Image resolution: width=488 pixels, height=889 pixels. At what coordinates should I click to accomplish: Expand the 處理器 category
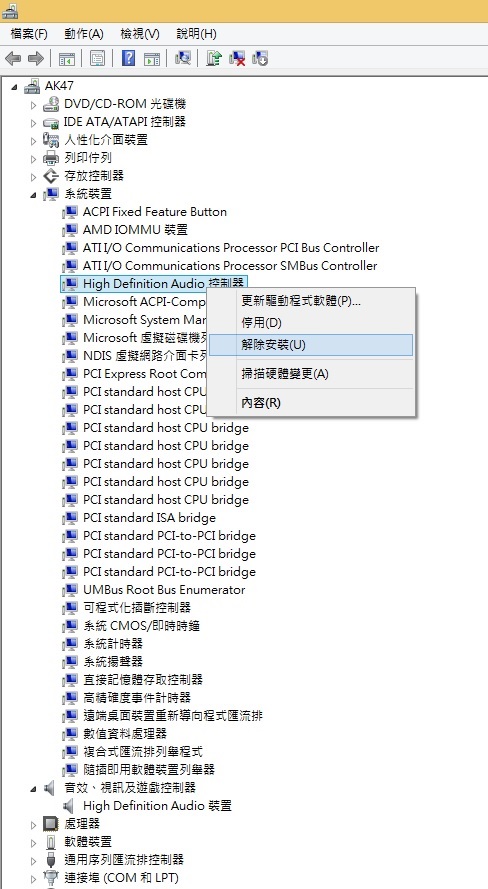coord(33,824)
